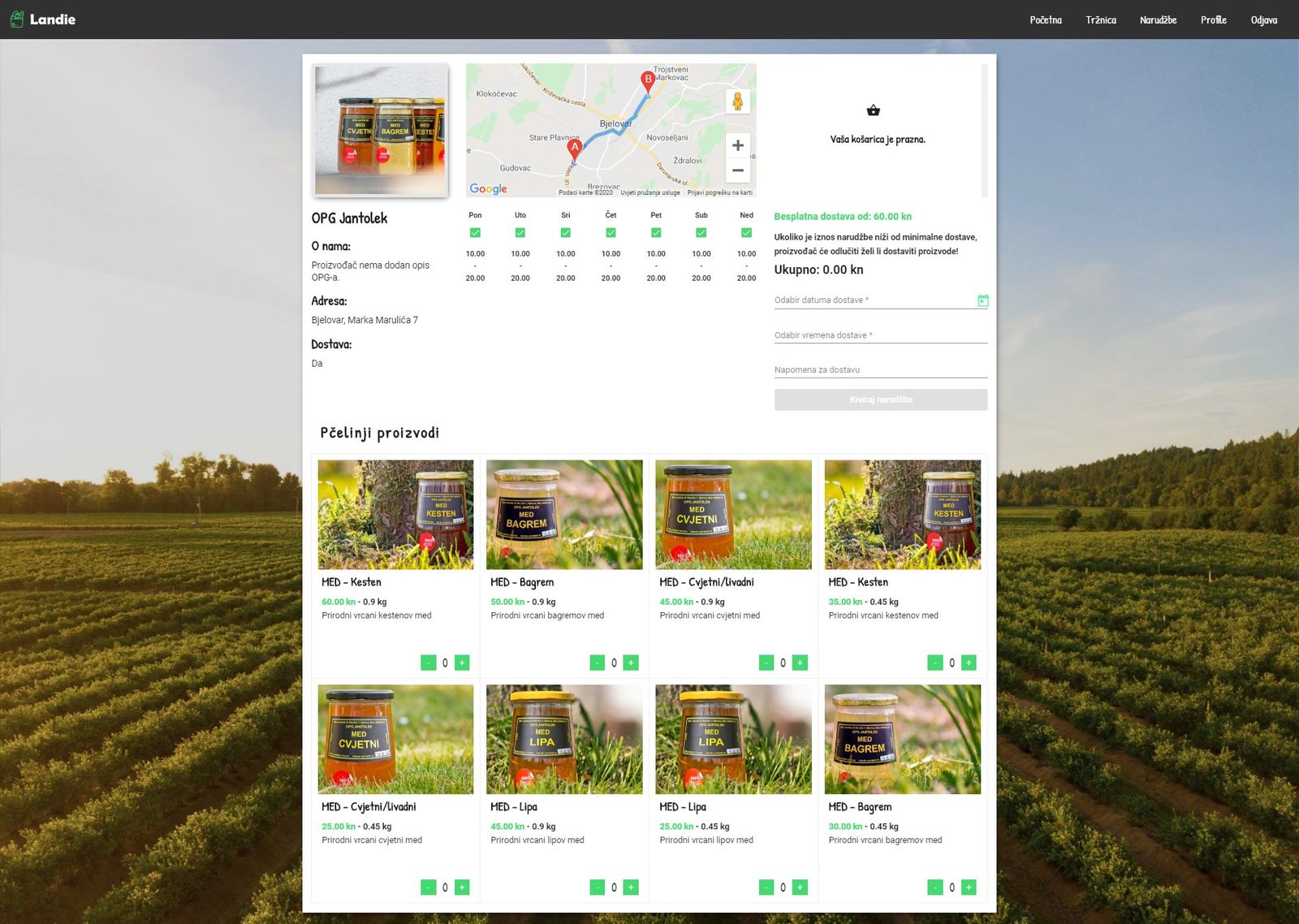Click the Landie logo icon

[17, 19]
